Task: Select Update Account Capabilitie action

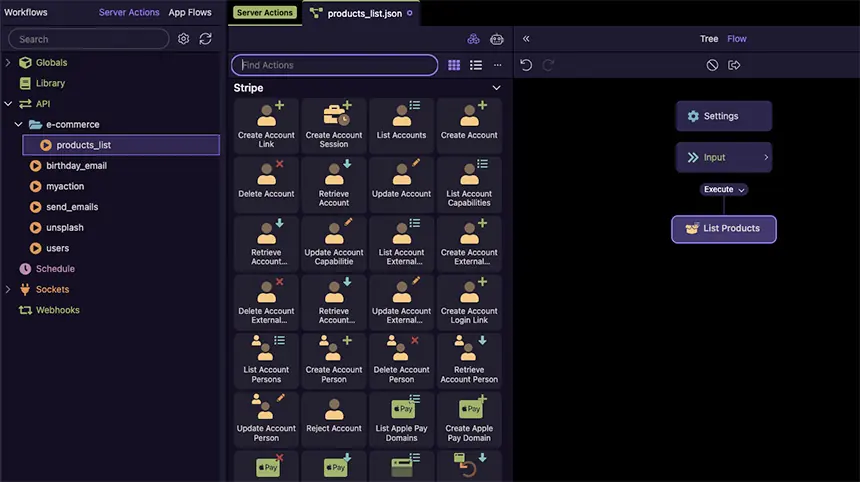Action: (333, 243)
